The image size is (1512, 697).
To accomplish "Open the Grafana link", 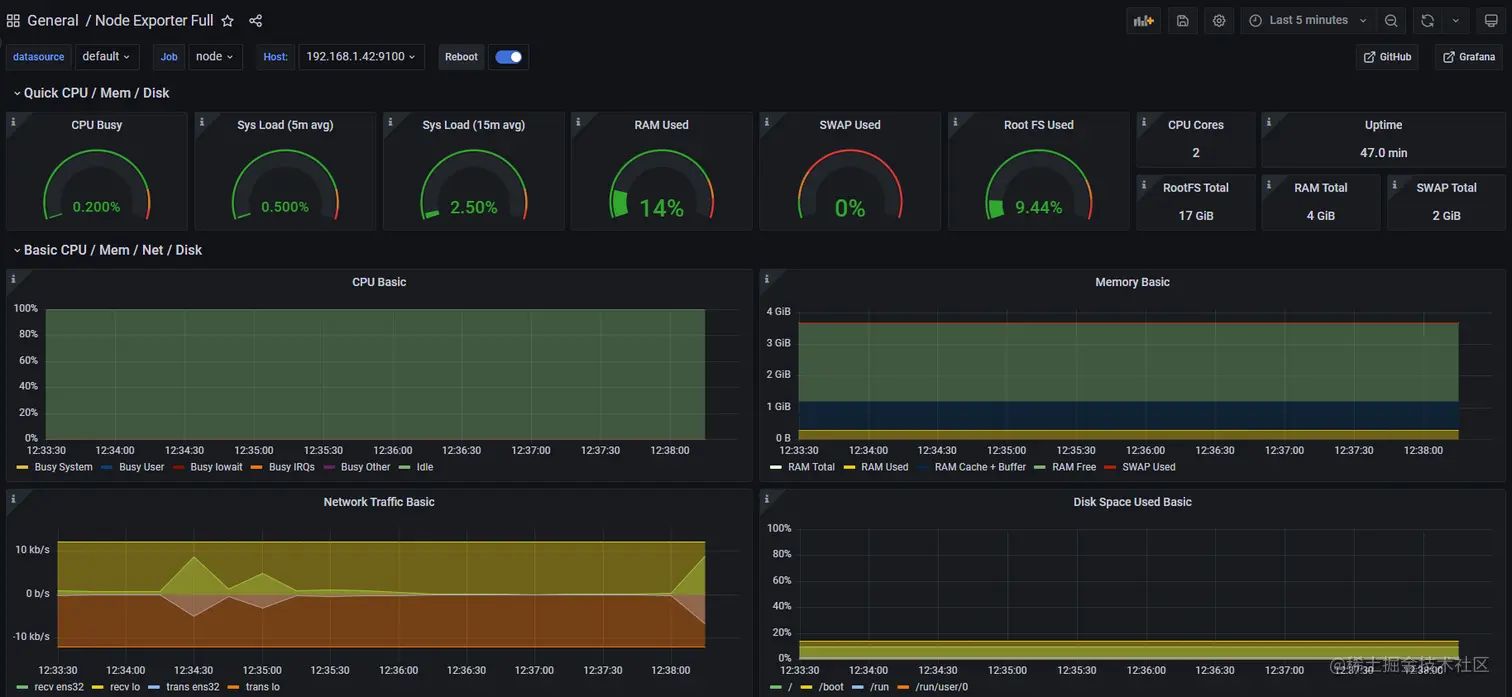I will point(1469,57).
